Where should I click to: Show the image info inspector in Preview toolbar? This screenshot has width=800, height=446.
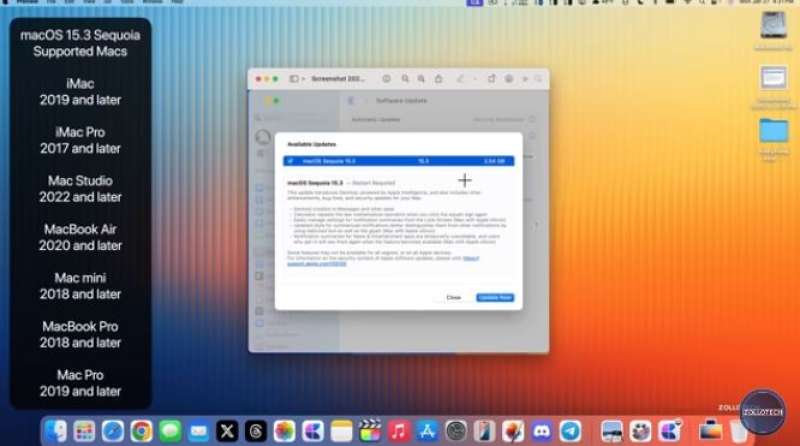pos(386,79)
